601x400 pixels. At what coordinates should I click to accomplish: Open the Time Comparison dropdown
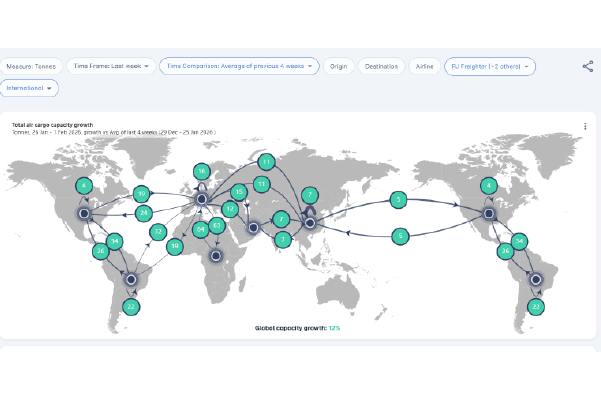click(x=239, y=66)
